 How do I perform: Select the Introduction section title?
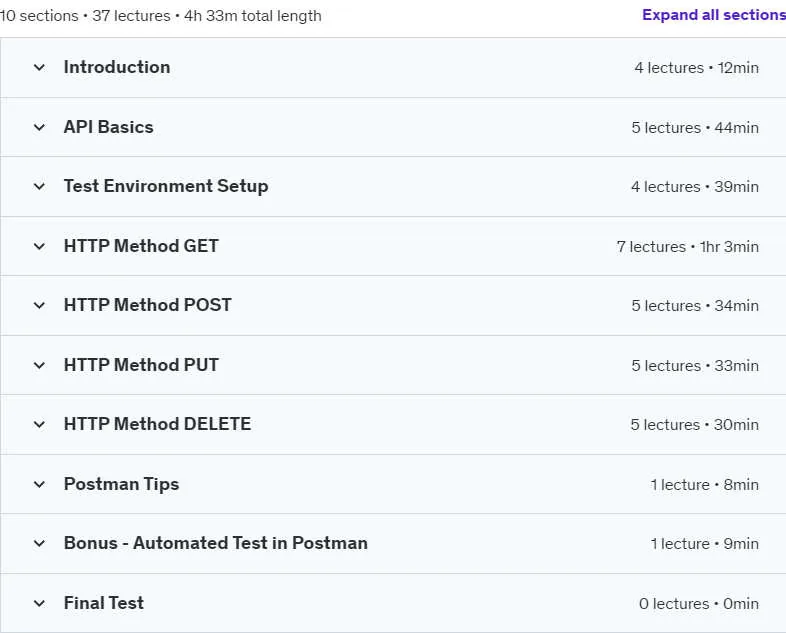click(x=117, y=67)
